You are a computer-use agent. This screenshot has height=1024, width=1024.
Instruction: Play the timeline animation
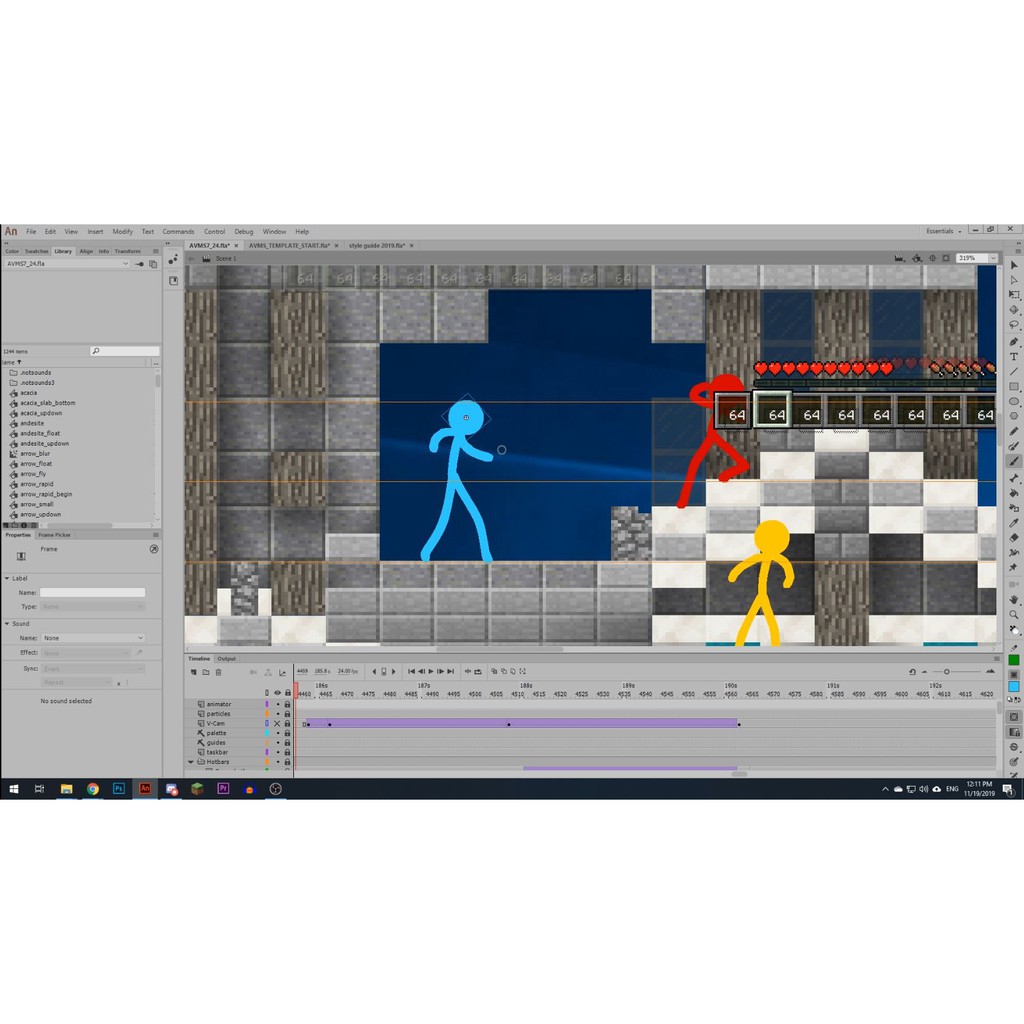click(430, 672)
